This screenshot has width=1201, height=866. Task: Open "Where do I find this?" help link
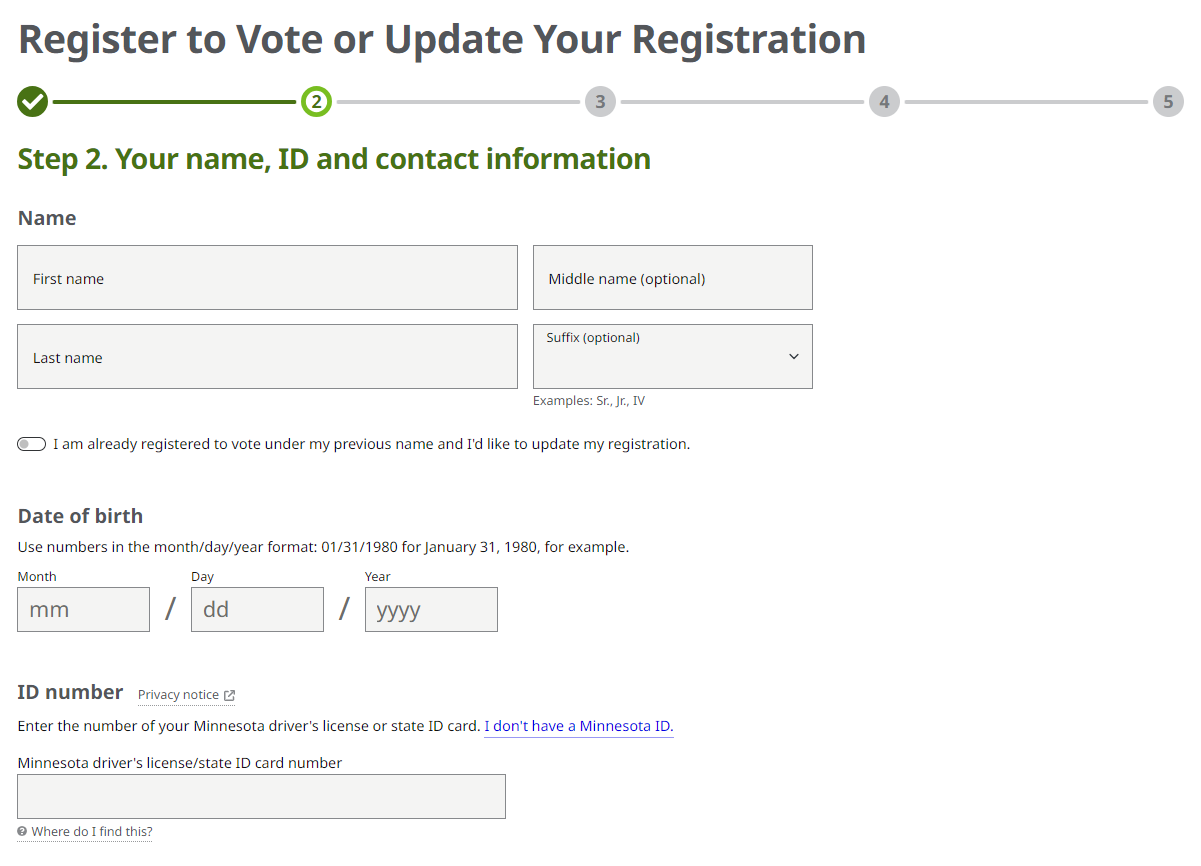(92, 832)
